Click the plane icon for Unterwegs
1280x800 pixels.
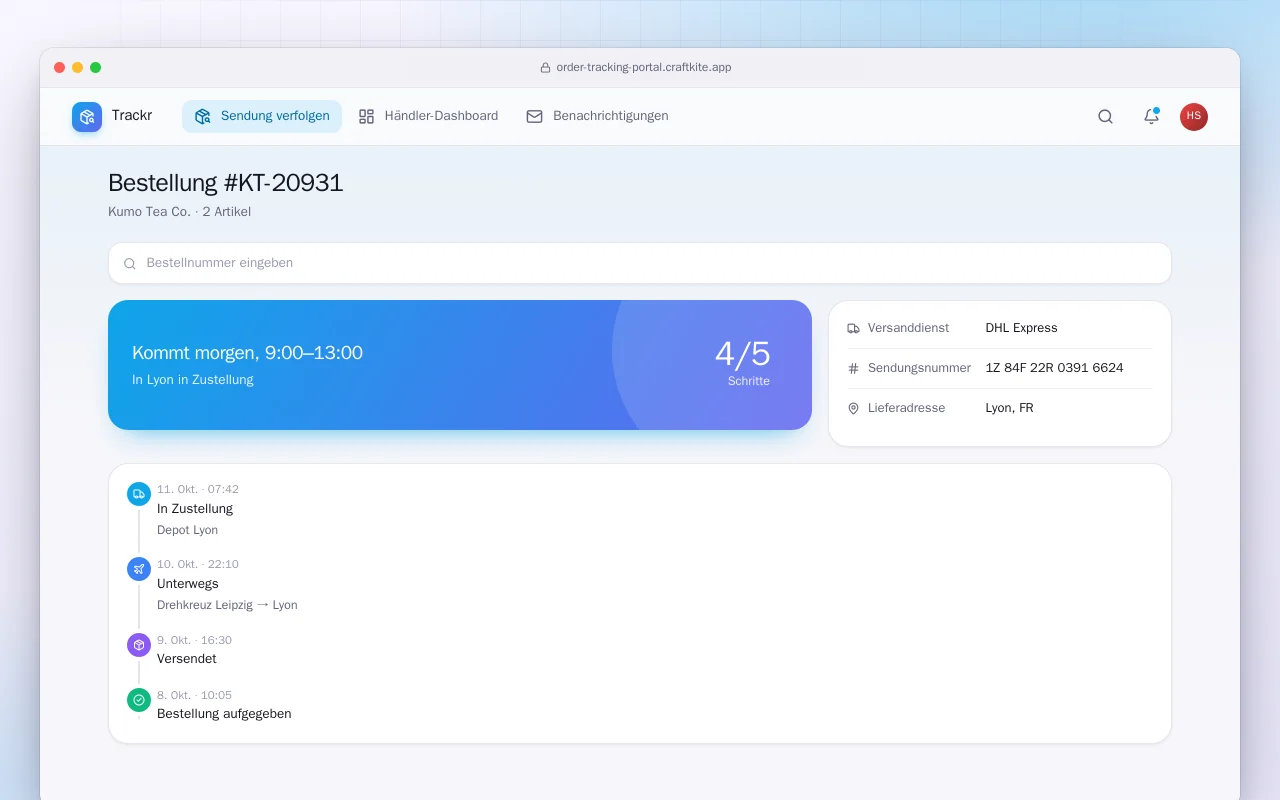tap(139, 569)
